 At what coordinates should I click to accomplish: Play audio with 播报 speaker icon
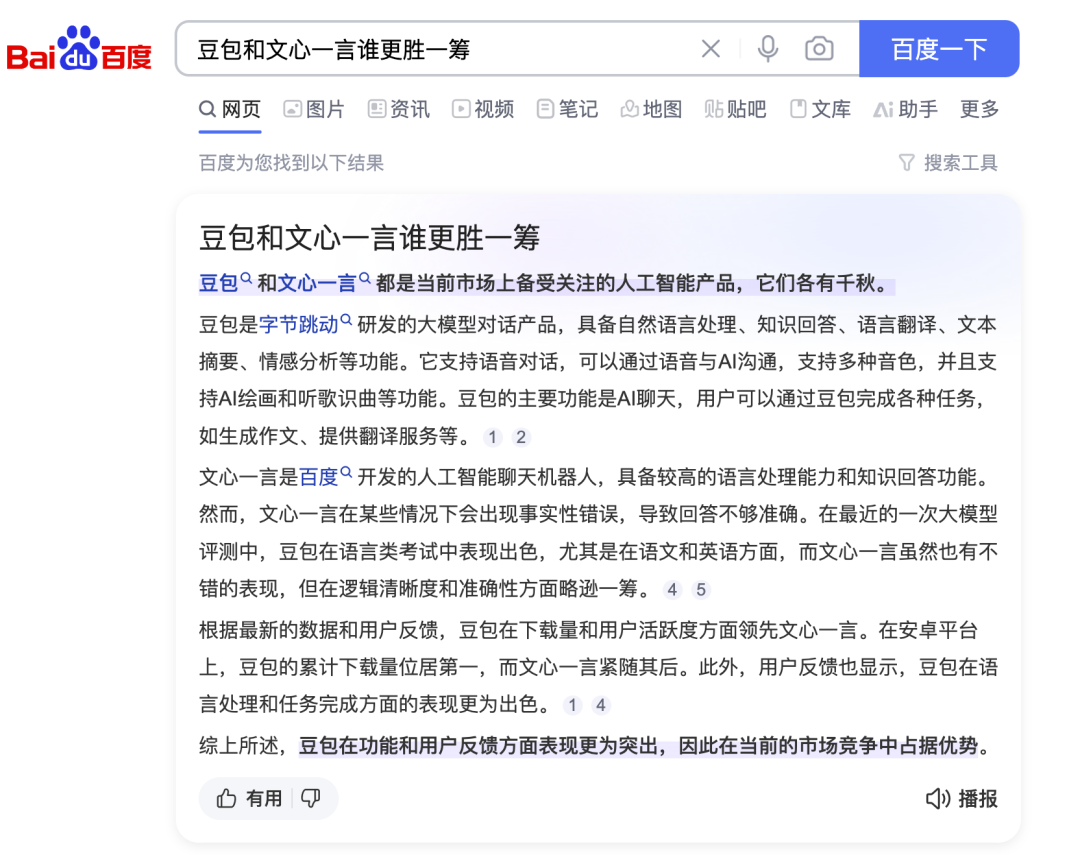tap(937, 798)
